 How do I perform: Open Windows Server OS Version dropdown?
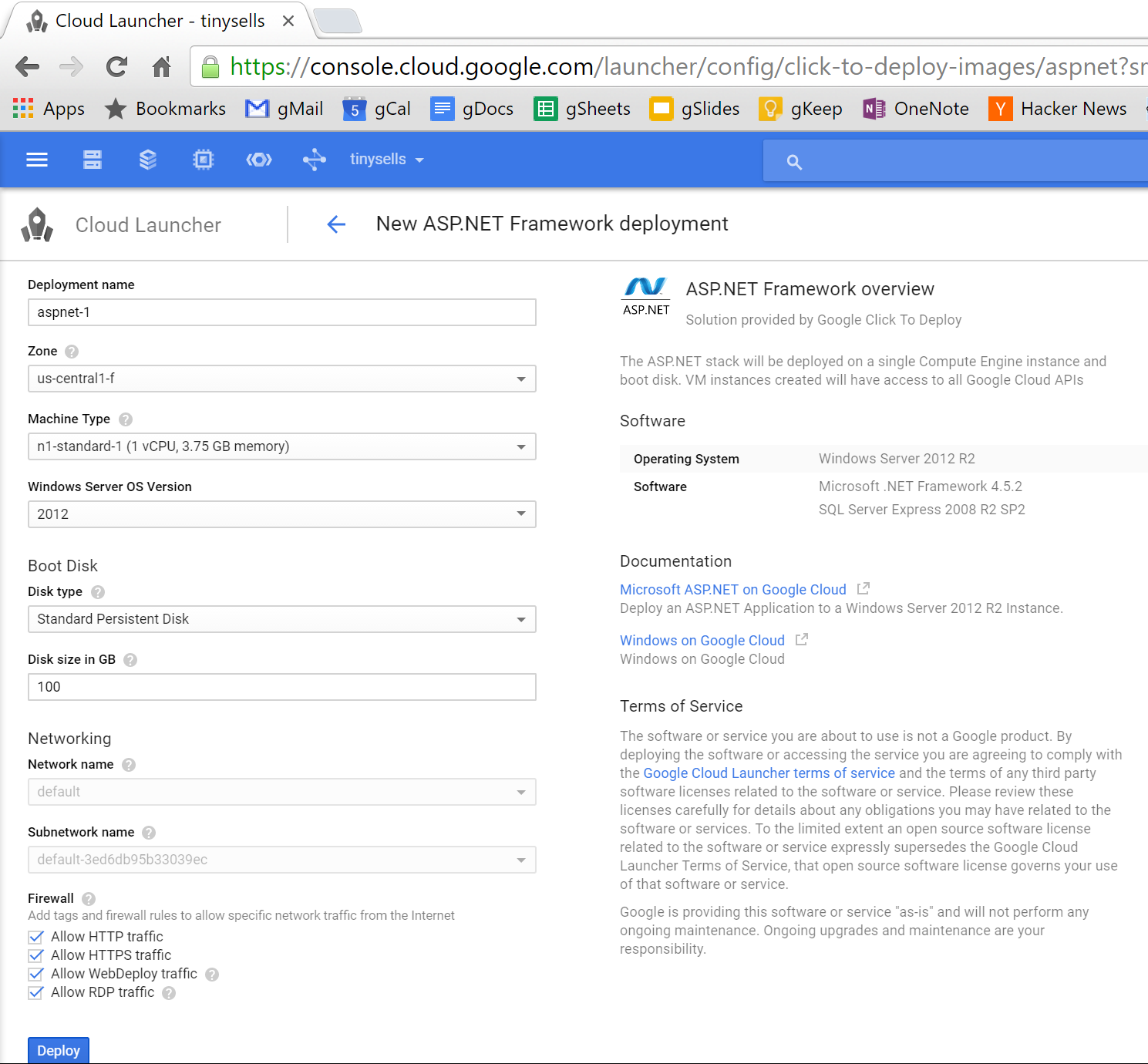282,514
